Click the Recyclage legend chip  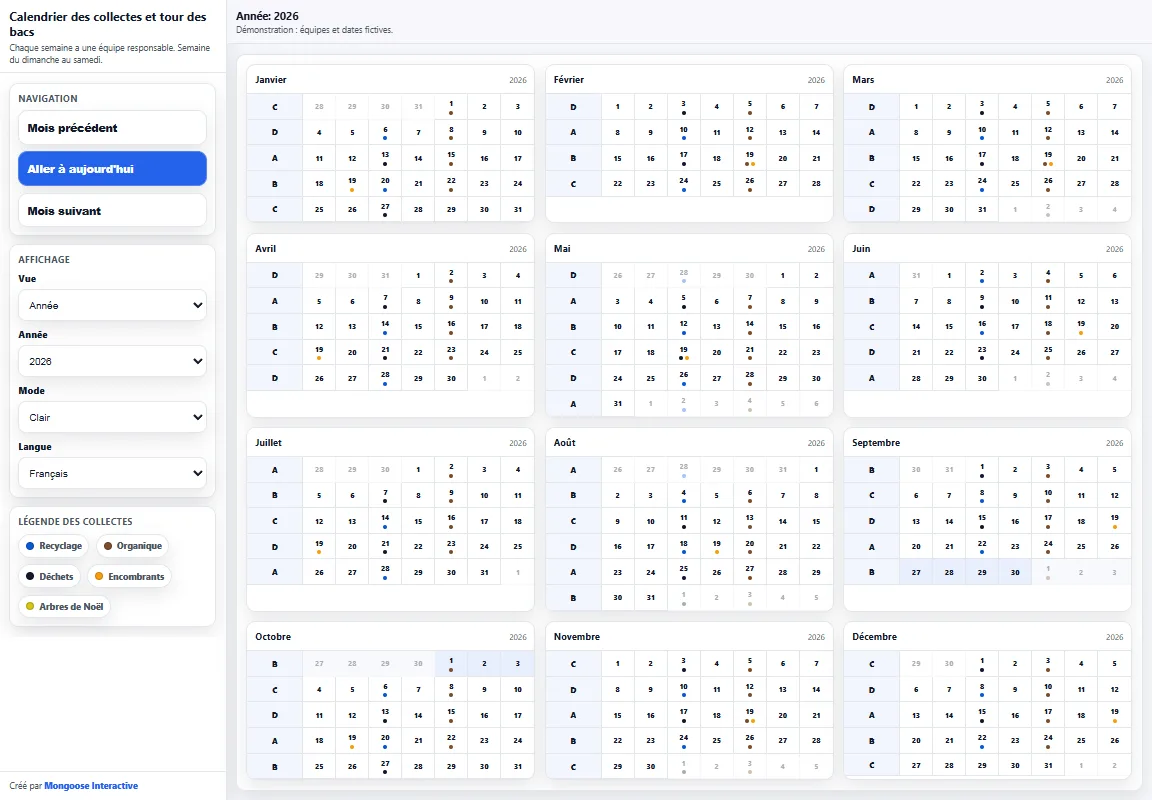point(54,546)
